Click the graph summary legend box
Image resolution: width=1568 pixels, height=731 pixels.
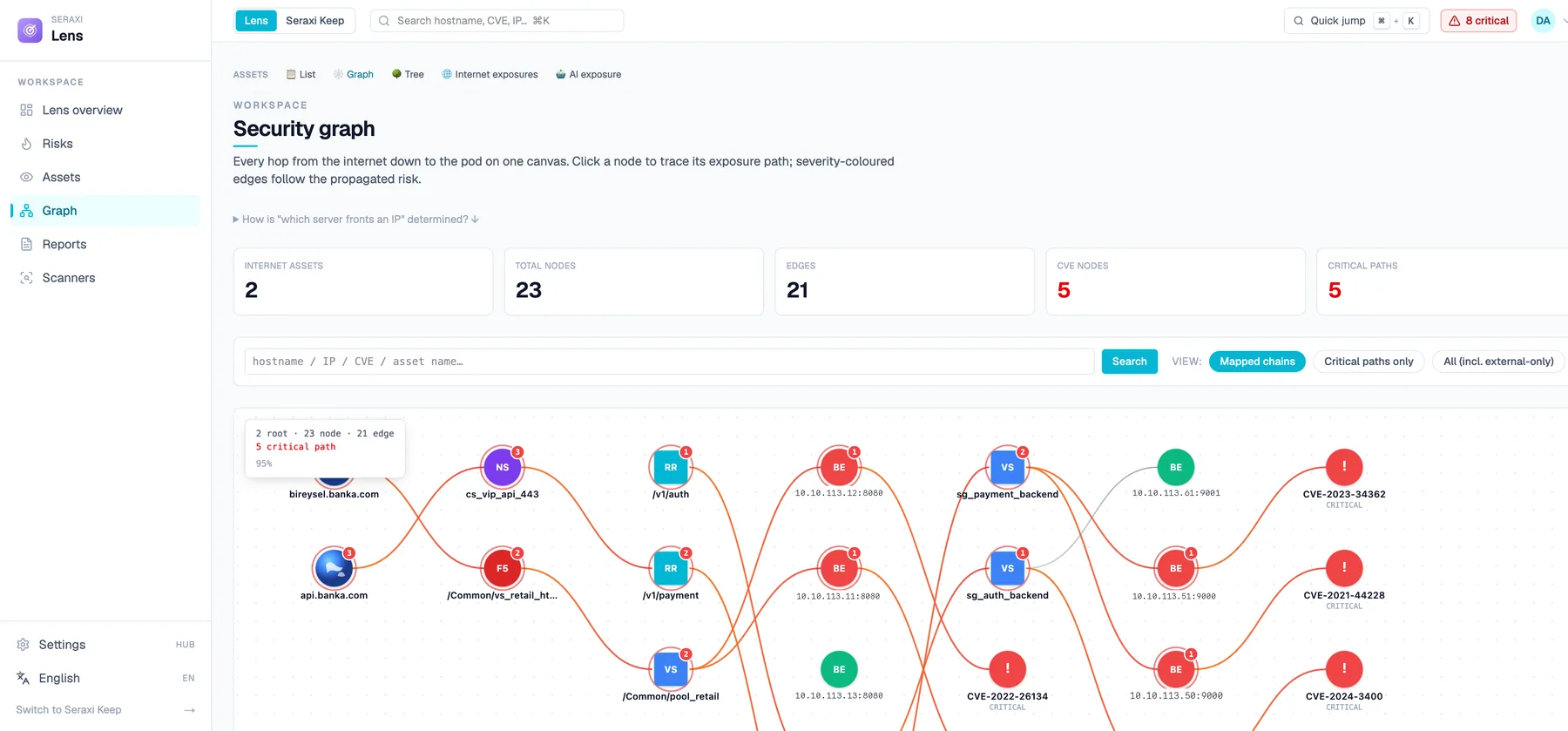pos(324,448)
